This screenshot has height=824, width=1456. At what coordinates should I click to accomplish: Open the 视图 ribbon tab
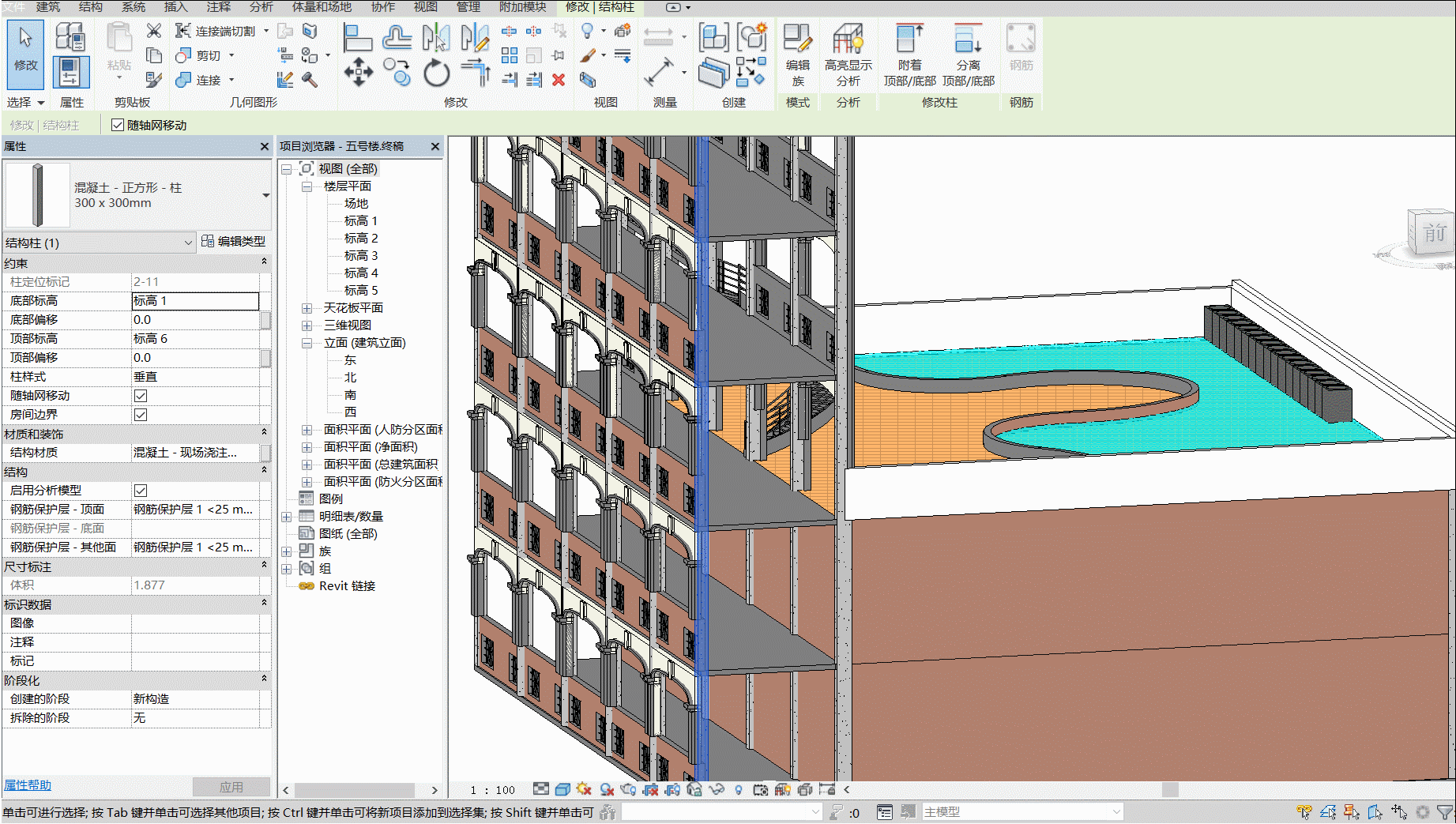[x=425, y=7]
